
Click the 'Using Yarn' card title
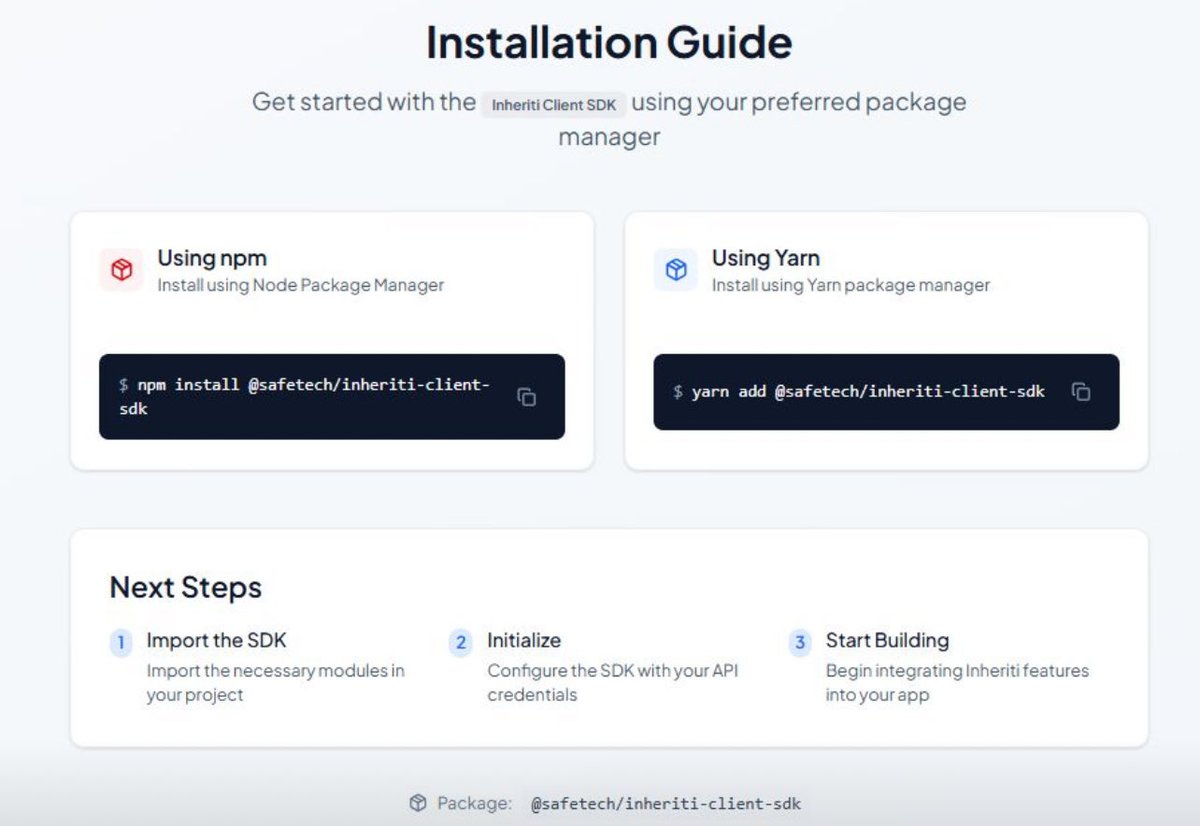(x=766, y=258)
